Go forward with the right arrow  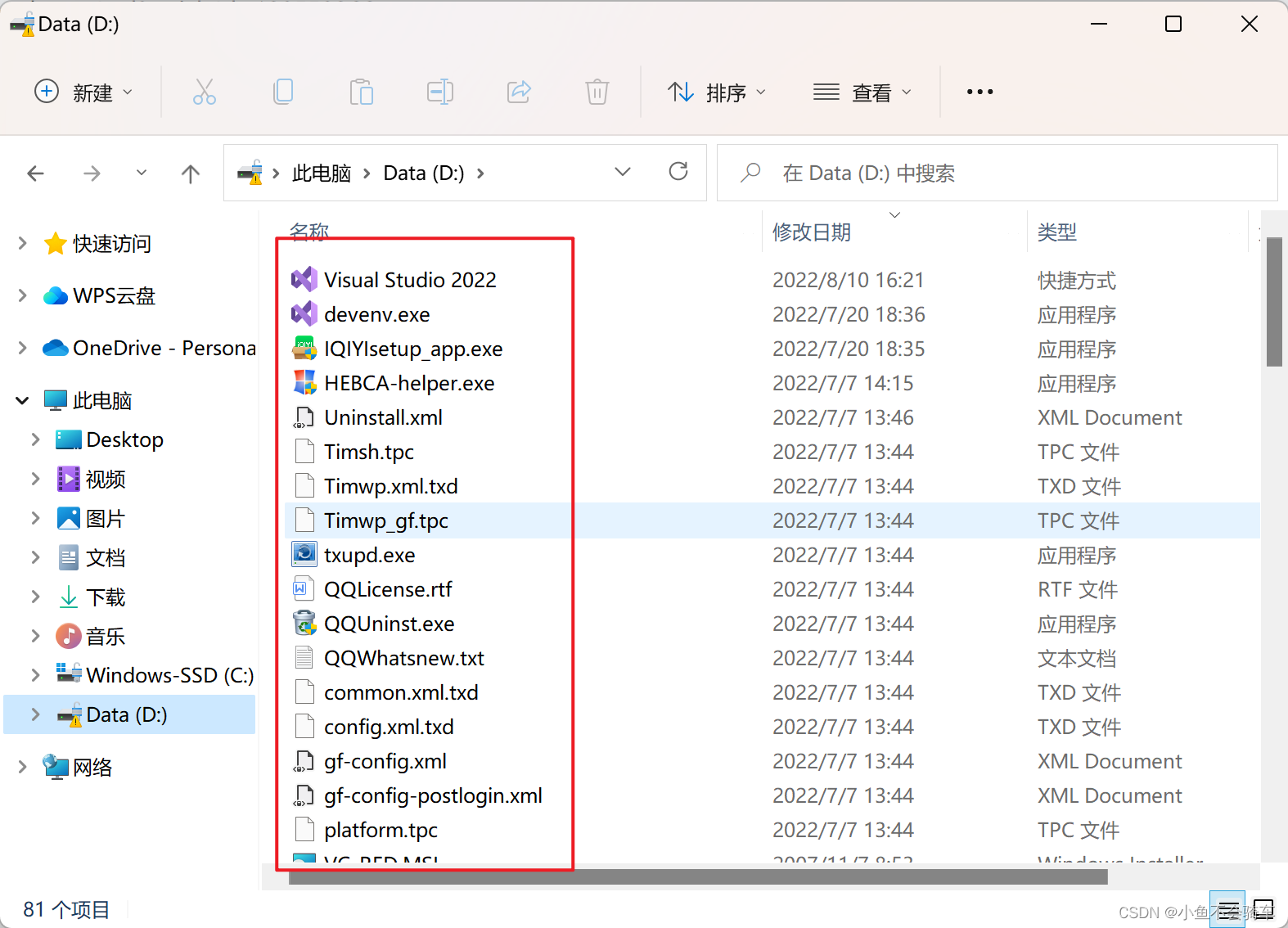point(92,173)
